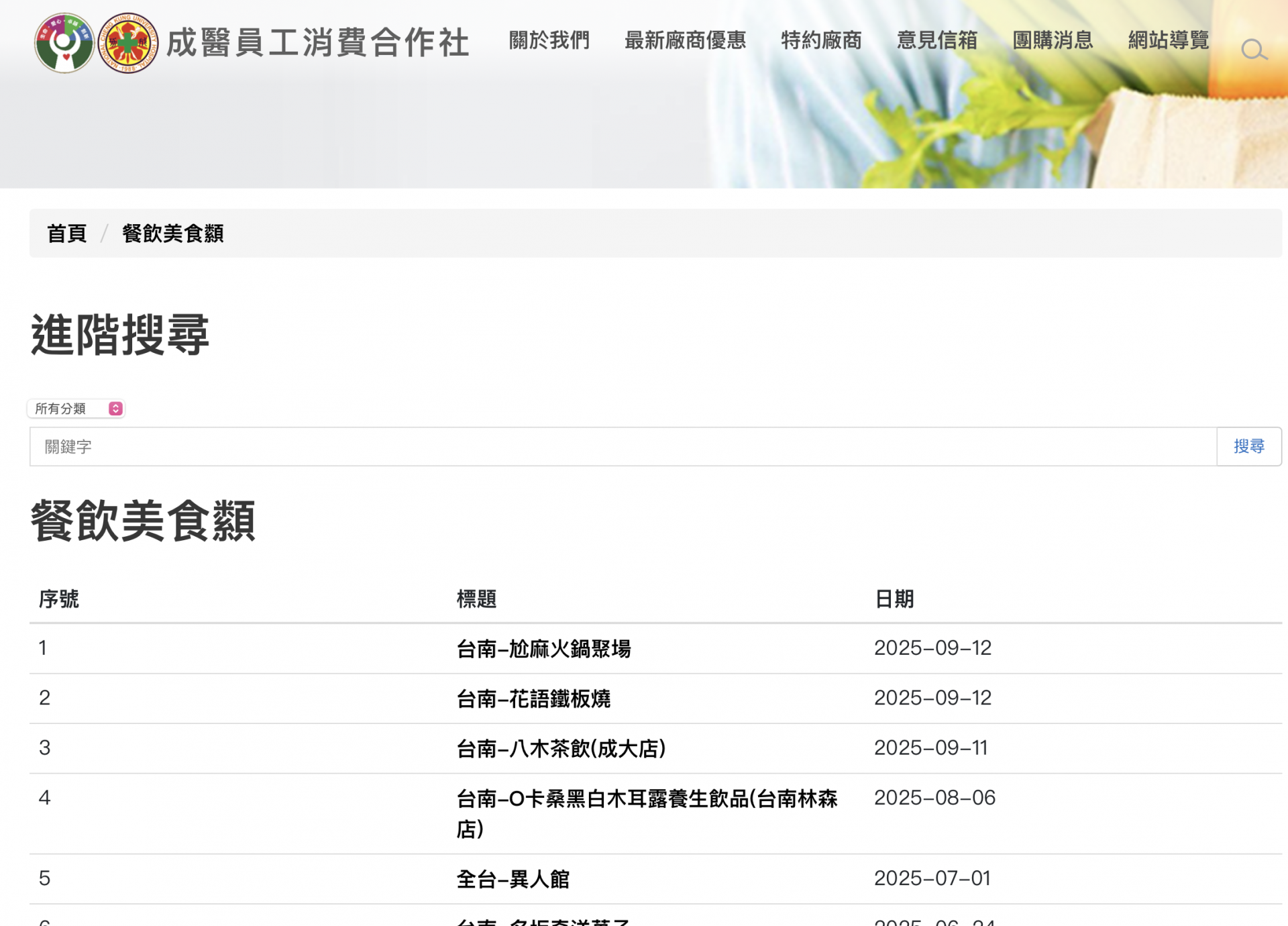
Task: Select 團購消息 in top navigation
Action: pos(1053,40)
